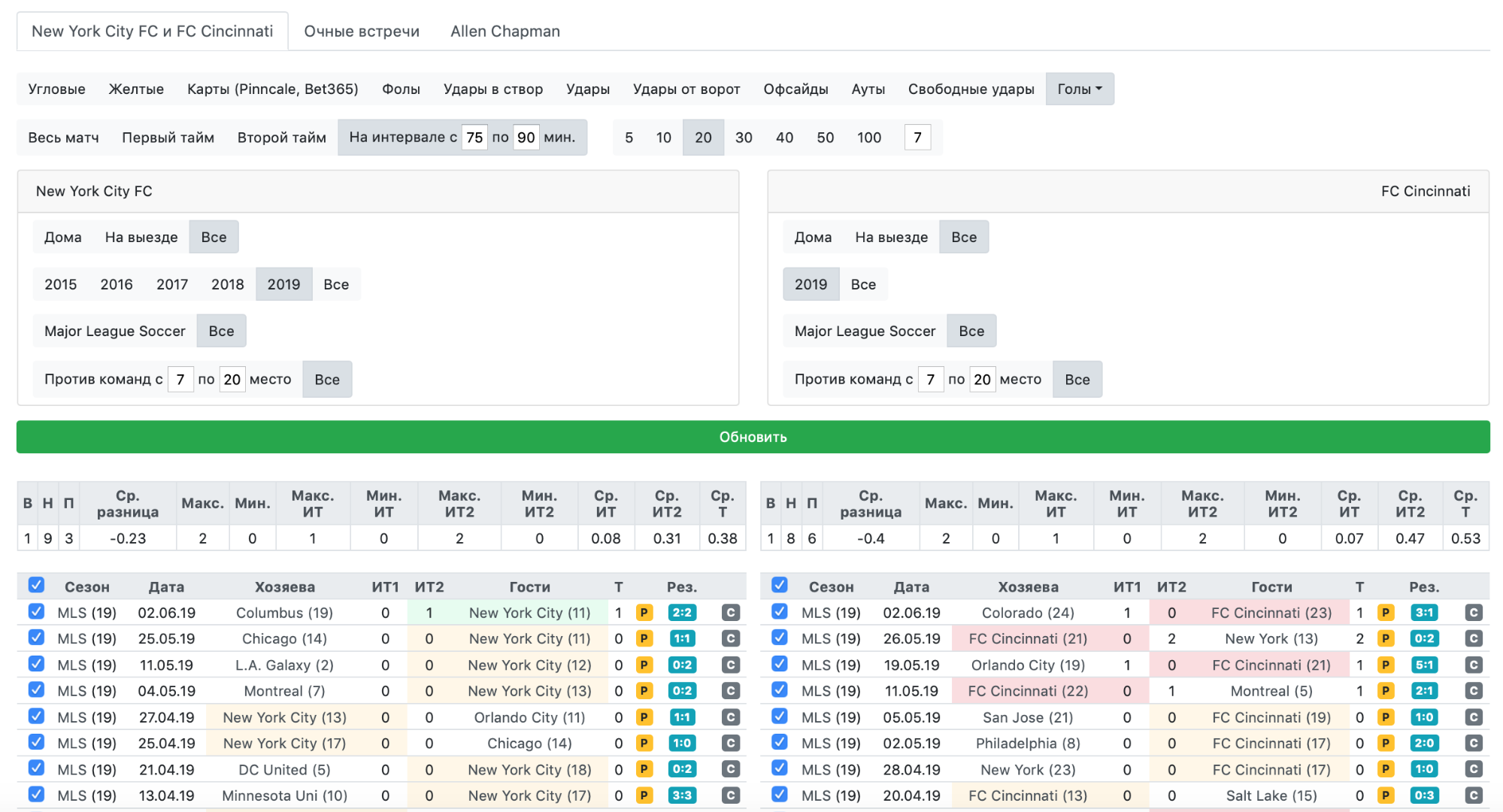The width and height of the screenshot is (1503, 812).
Task: Uncheck the 02.06.19 Colorado match checkbox
Action: (780, 611)
